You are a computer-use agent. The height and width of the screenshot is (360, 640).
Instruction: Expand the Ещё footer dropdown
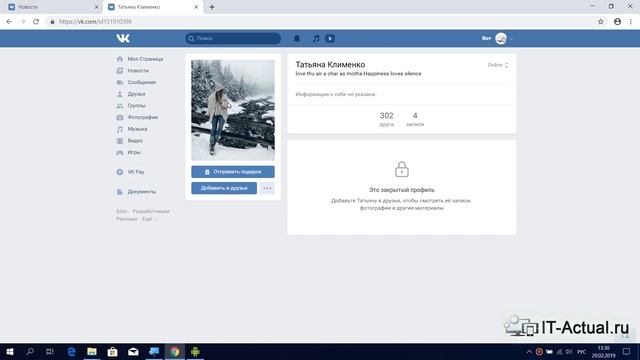point(149,219)
